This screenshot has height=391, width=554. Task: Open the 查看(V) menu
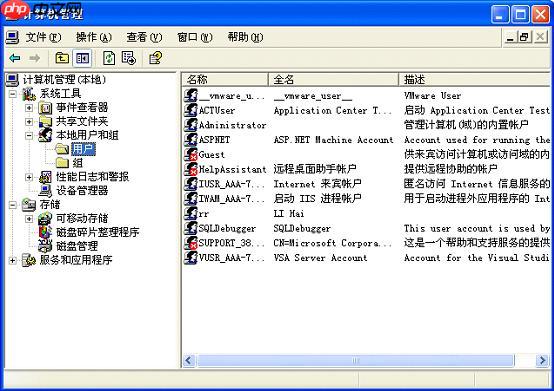click(144, 37)
